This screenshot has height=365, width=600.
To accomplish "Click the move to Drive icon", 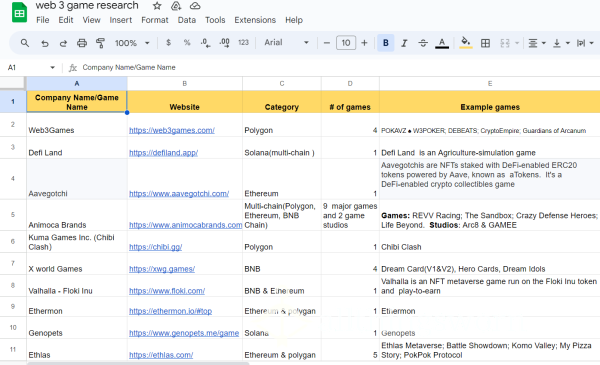I will [x=176, y=6].
